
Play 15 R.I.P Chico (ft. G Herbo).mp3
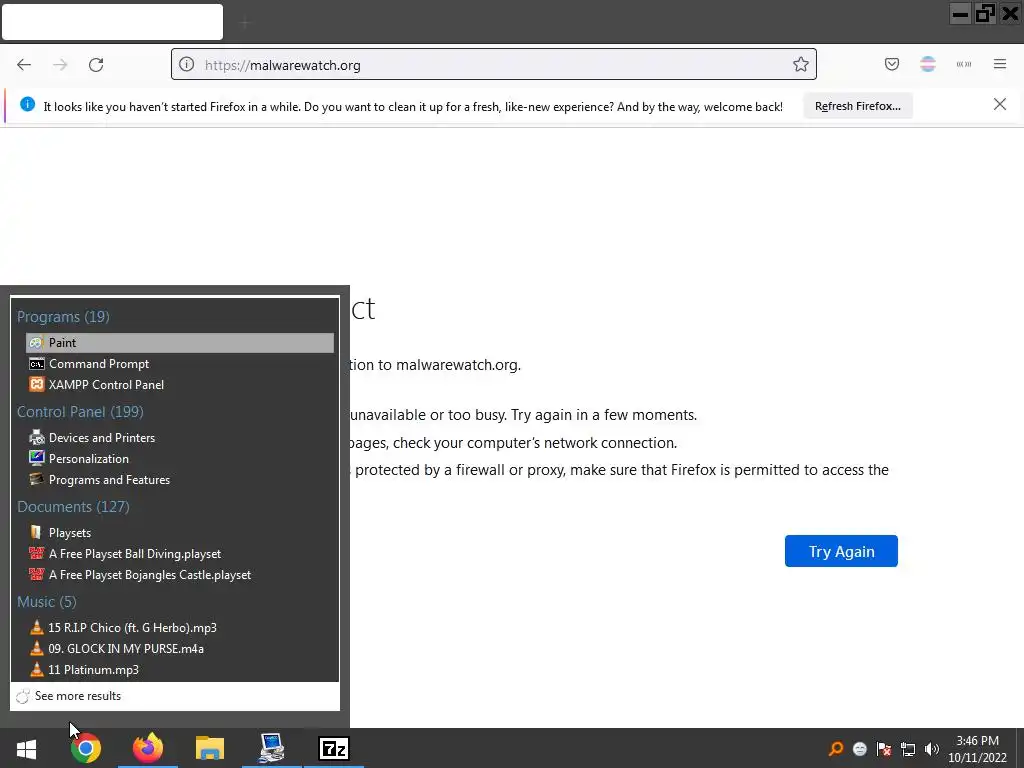coord(180,628)
